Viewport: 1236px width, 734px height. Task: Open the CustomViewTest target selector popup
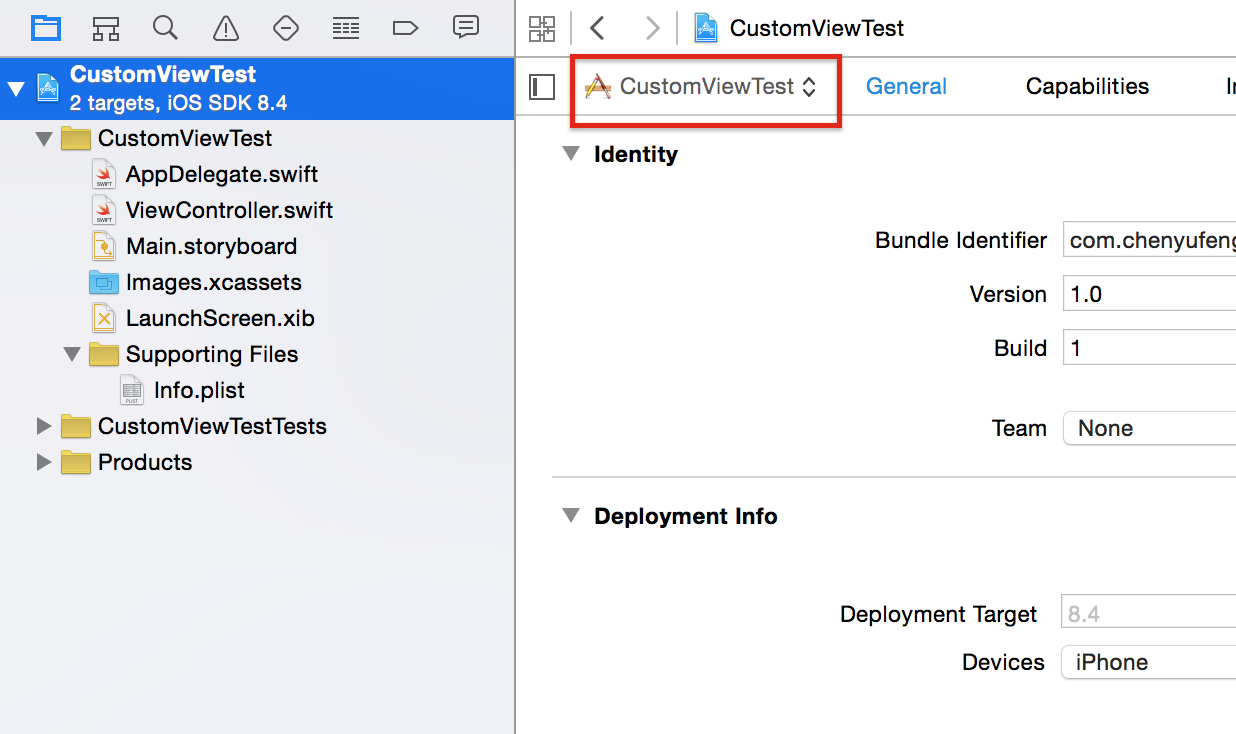(701, 87)
